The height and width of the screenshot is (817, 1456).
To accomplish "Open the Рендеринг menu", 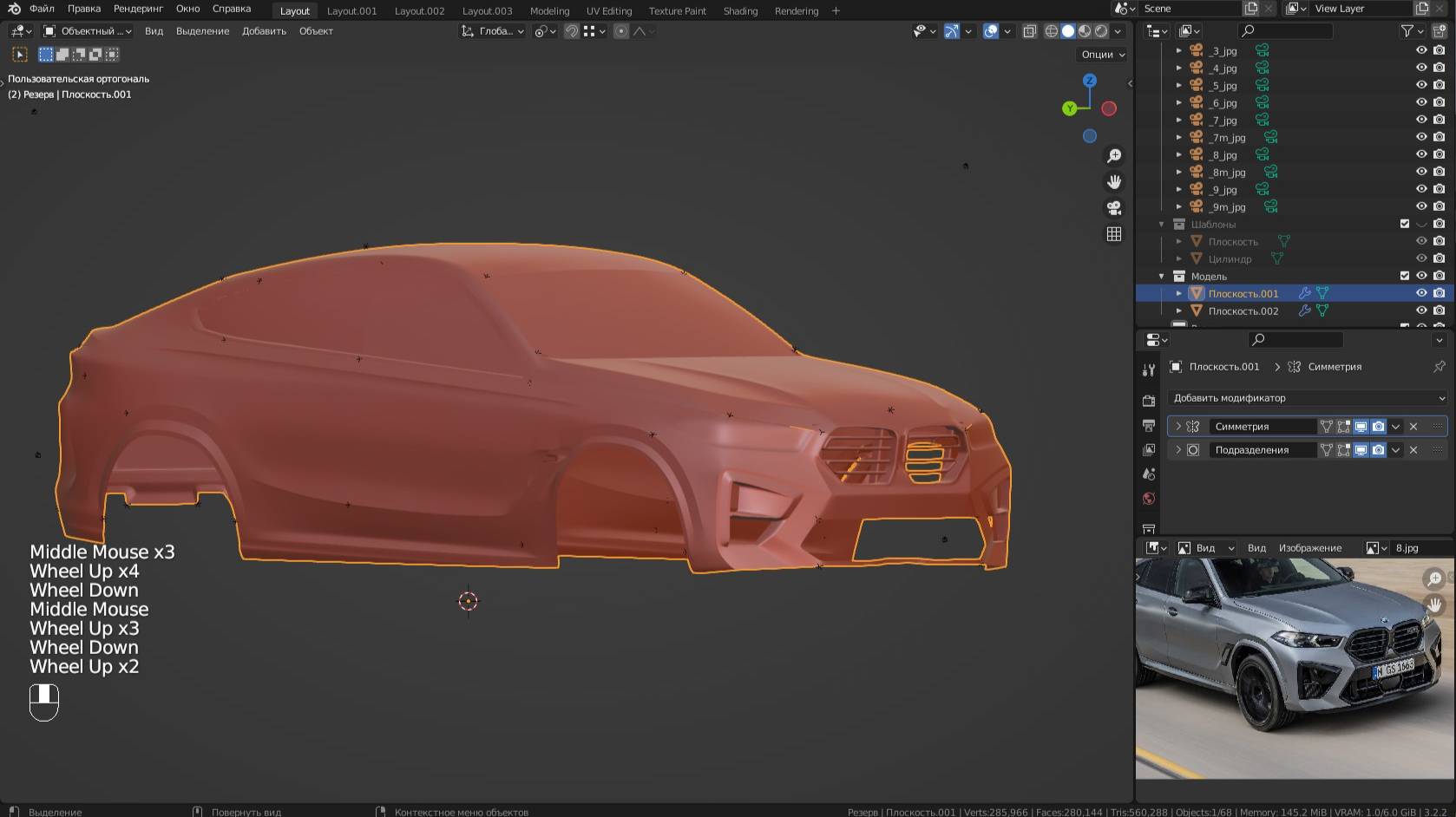I will point(138,8).
